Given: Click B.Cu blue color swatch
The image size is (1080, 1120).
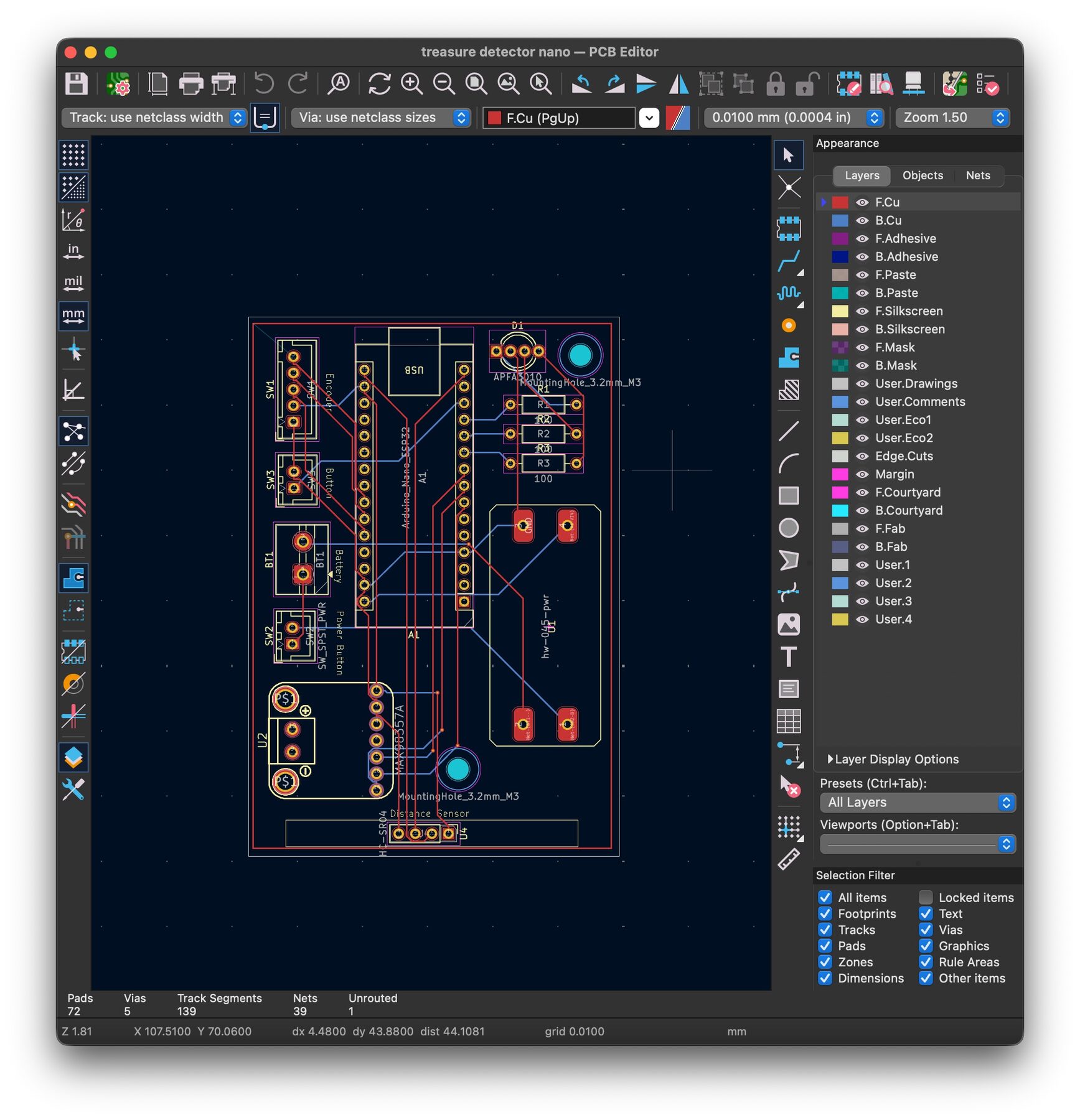Looking at the screenshot, I should click(x=840, y=220).
